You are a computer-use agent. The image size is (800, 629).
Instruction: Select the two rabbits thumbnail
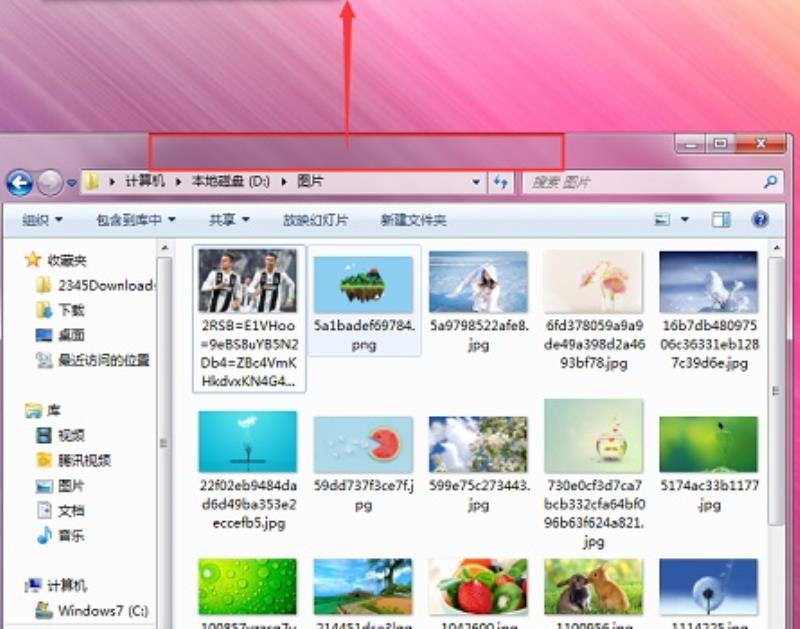(593, 586)
